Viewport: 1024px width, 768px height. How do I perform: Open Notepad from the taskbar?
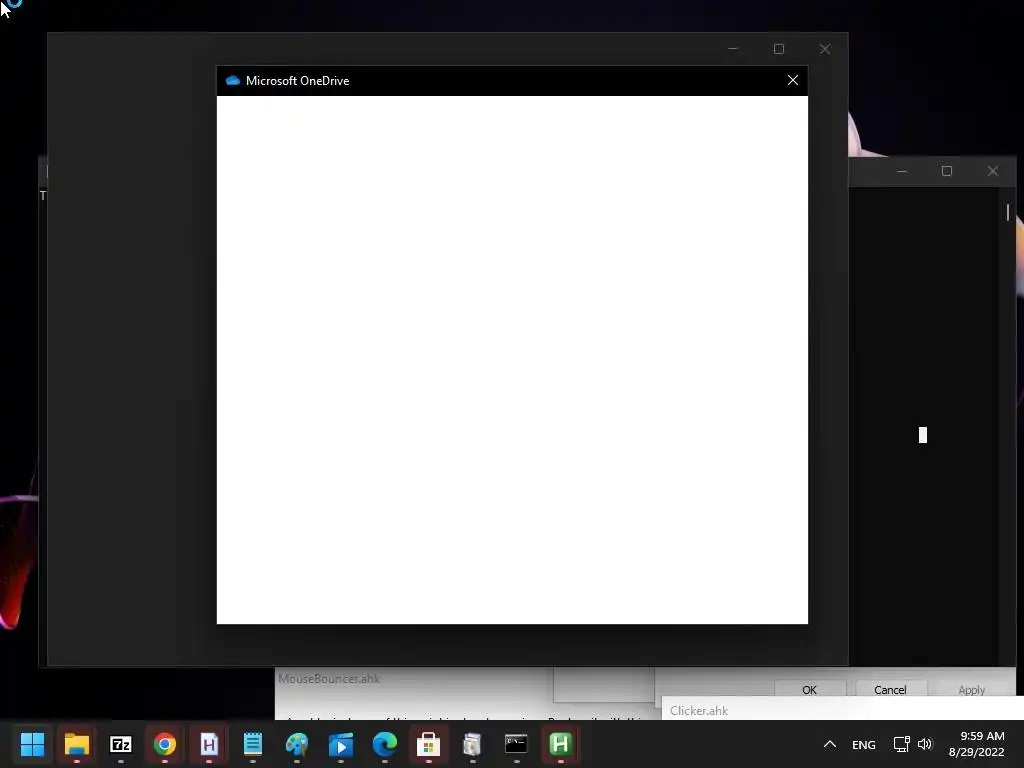tap(253, 744)
